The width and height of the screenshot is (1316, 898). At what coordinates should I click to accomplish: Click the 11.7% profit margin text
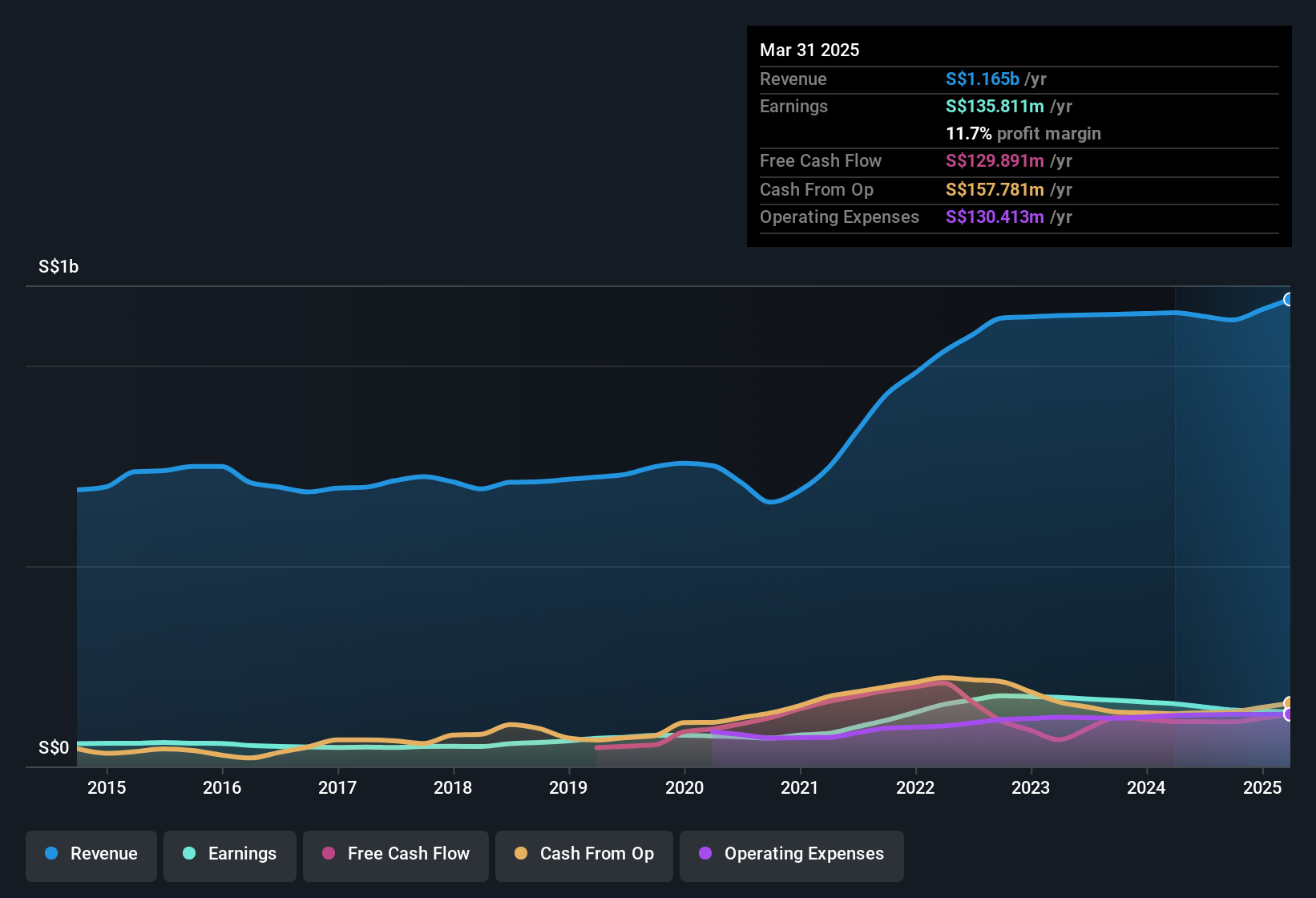[1023, 133]
